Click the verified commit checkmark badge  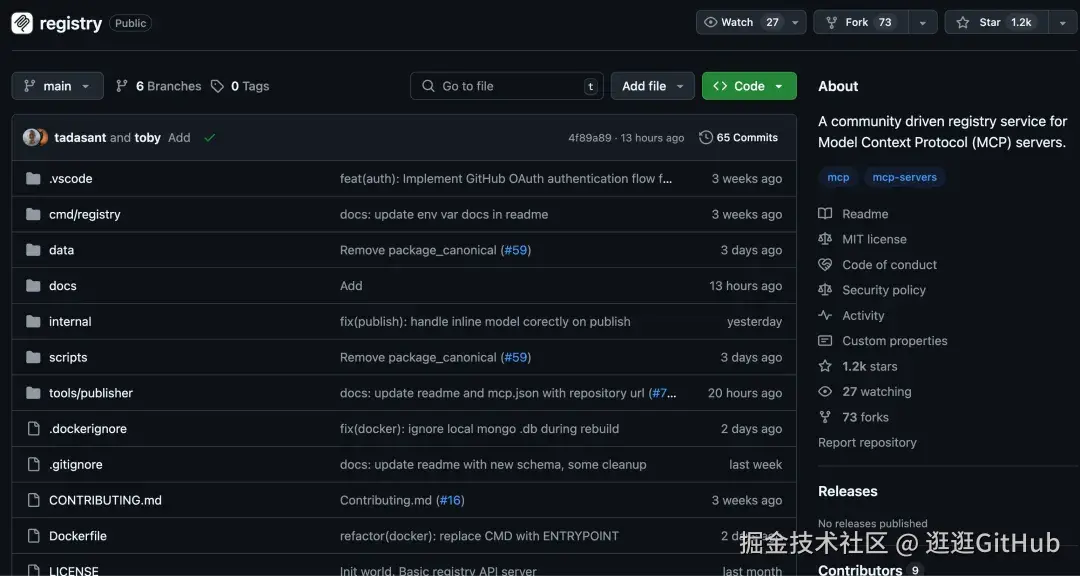pos(209,137)
